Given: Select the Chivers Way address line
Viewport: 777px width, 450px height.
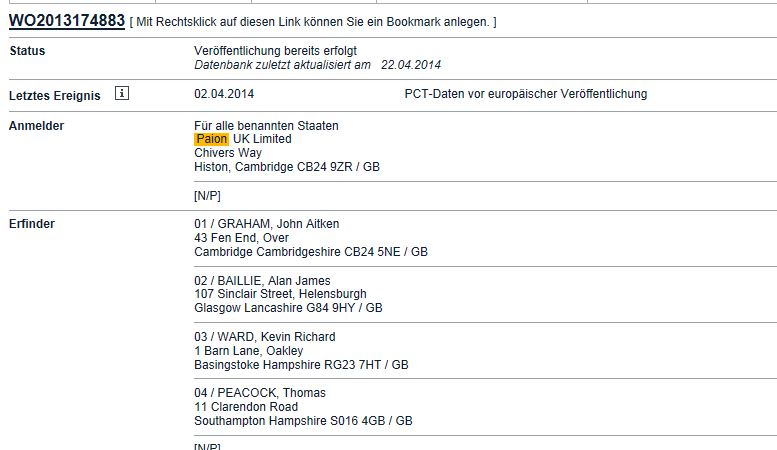Looking at the screenshot, I should (x=228, y=153).
